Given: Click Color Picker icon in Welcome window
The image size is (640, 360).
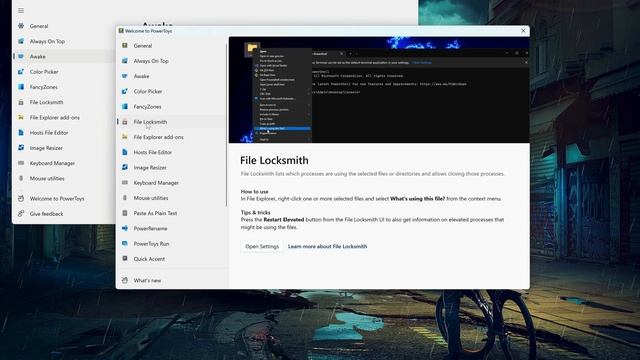Looking at the screenshot, I should click(x=125, y=91).
